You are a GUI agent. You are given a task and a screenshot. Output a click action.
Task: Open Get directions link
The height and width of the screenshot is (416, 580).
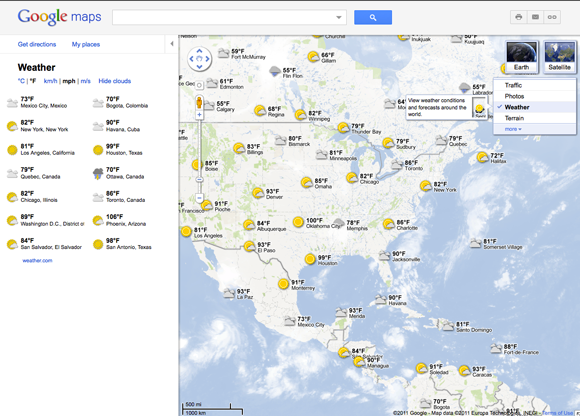[x=37, y=44]
